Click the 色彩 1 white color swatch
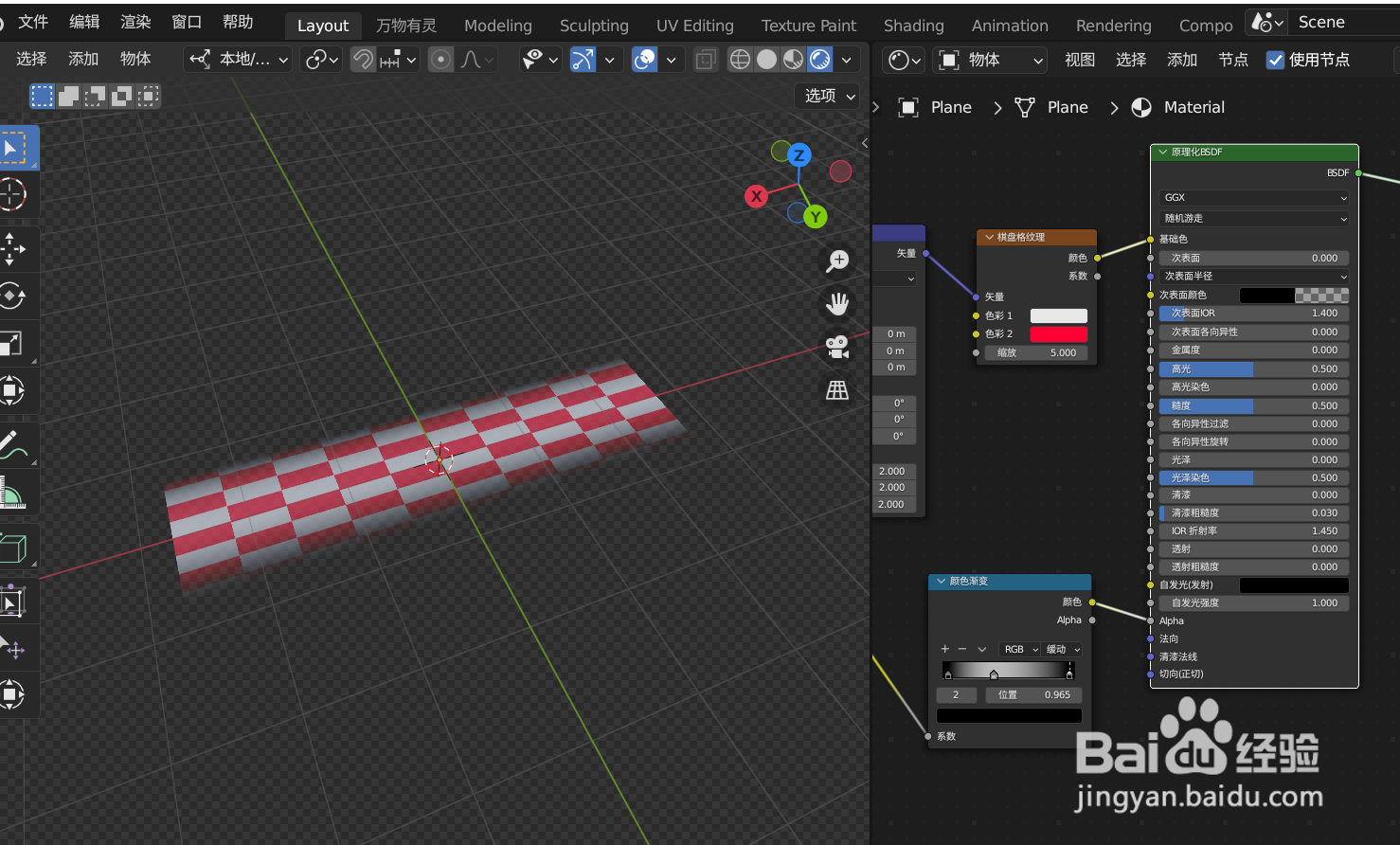 click(x=1059, y=316)
